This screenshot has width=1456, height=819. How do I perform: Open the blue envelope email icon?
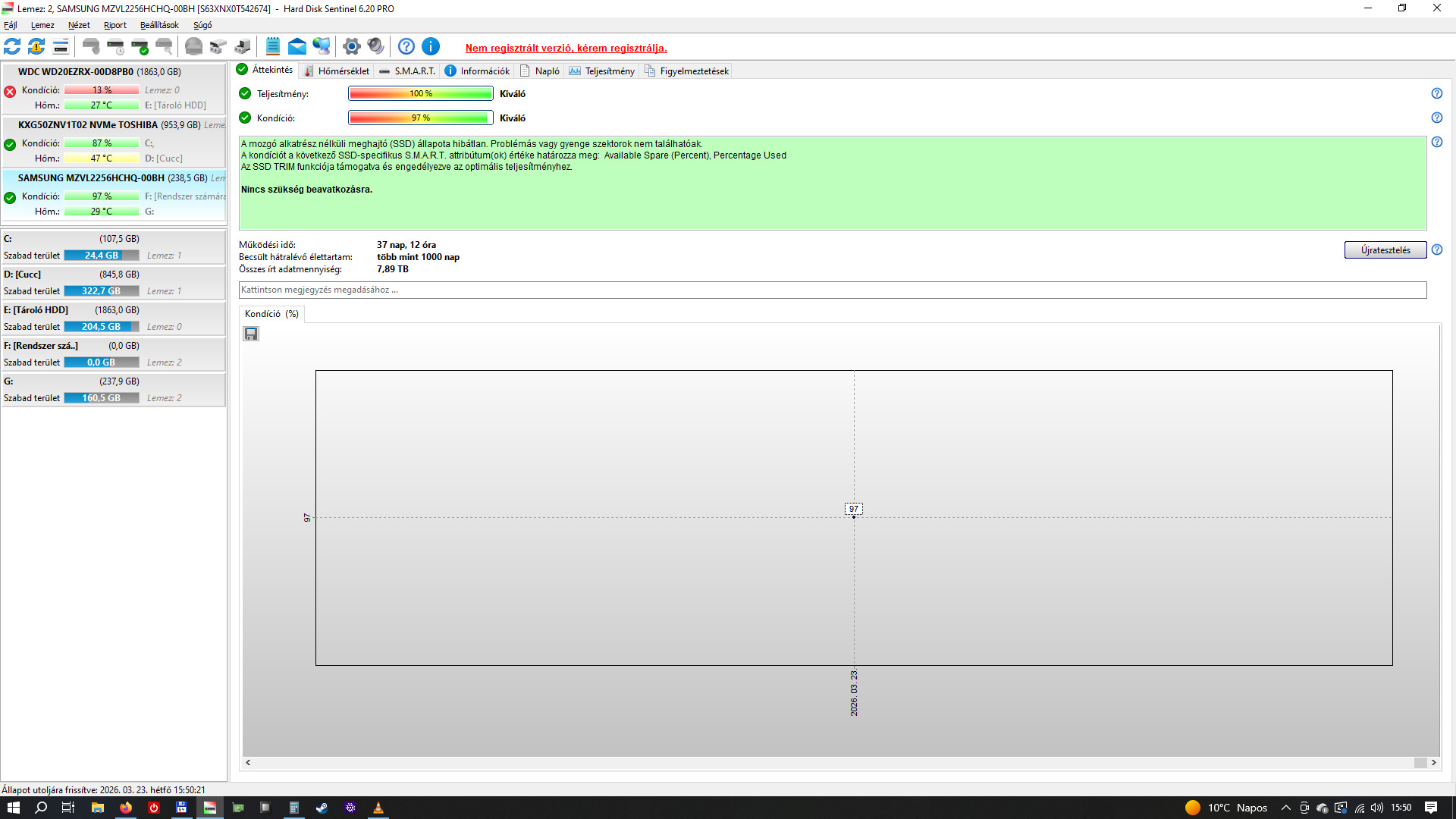(297, 46)
